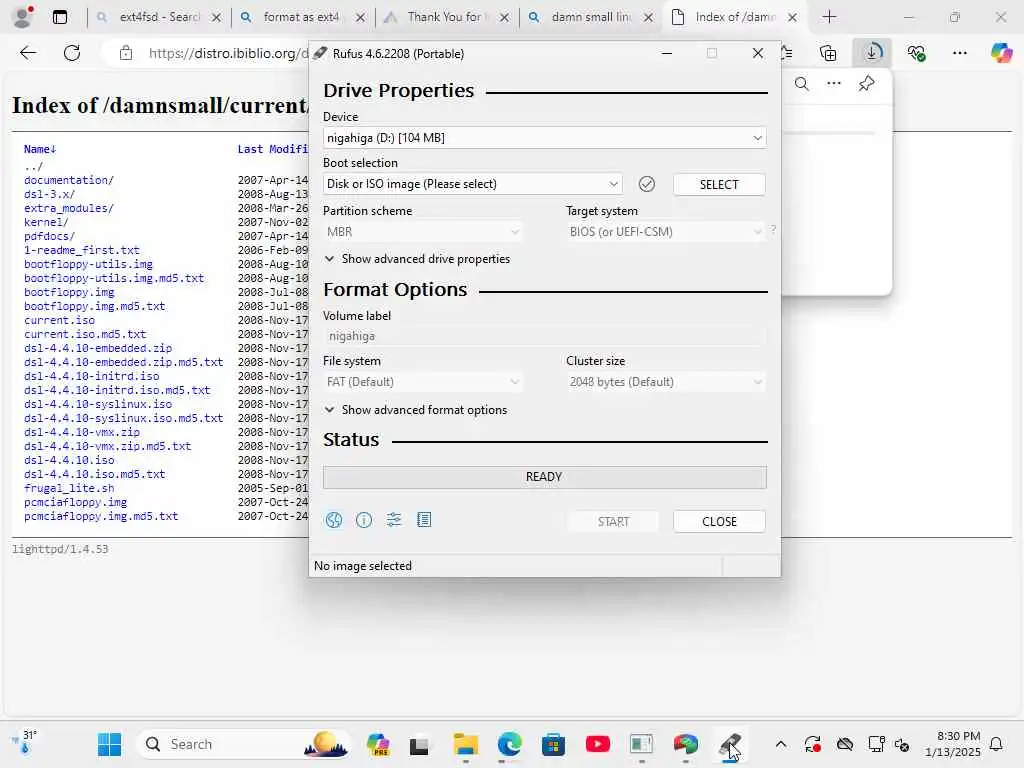
Task: Open Microsoft Store from the taskbar
Action: point(553,744)
